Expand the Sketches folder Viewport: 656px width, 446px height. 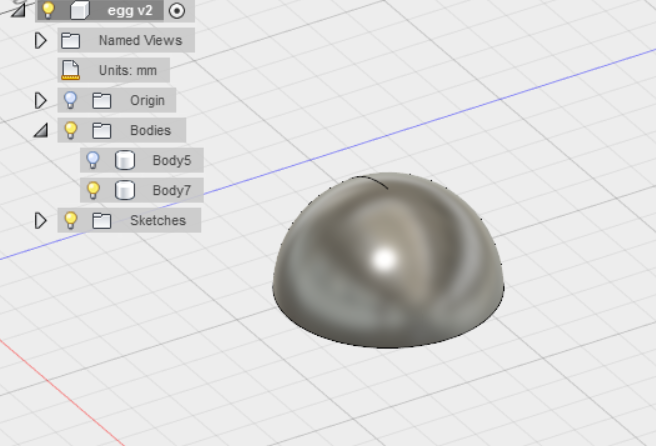(40, 220)
